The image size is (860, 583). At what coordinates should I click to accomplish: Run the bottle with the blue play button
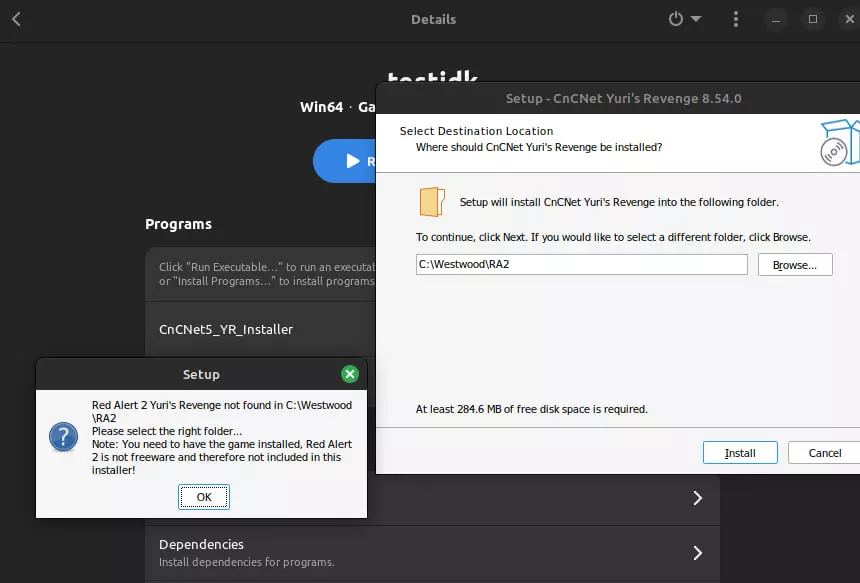[345, 161]
